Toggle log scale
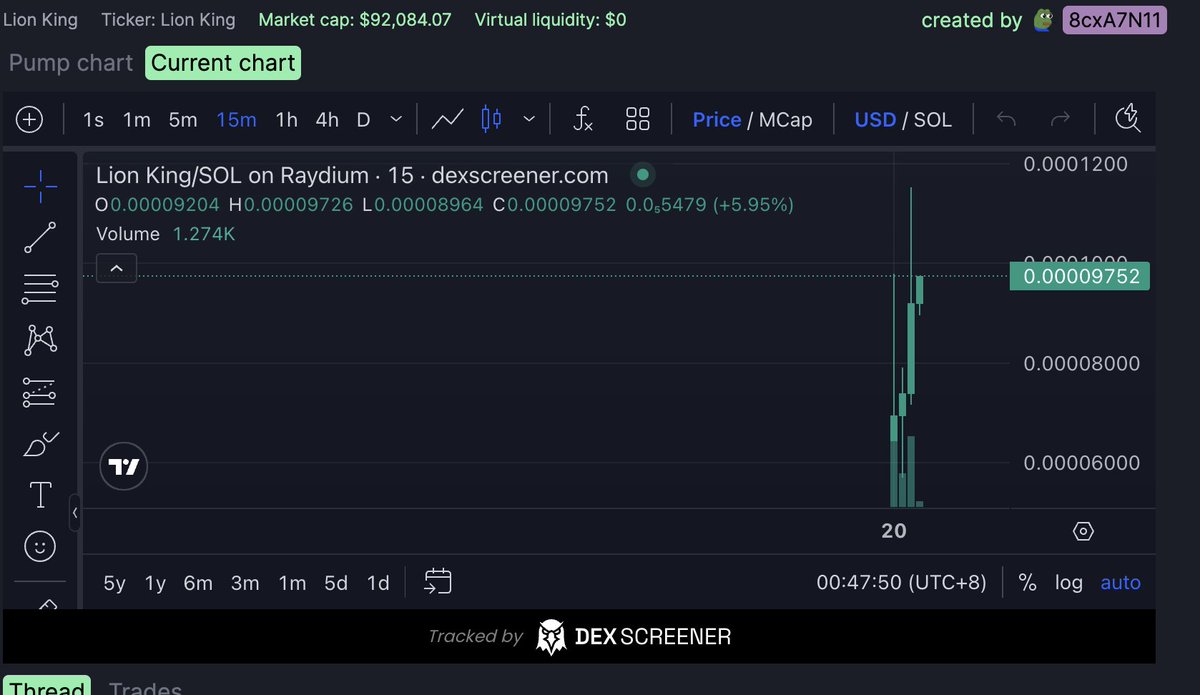 click(1069, 583)
